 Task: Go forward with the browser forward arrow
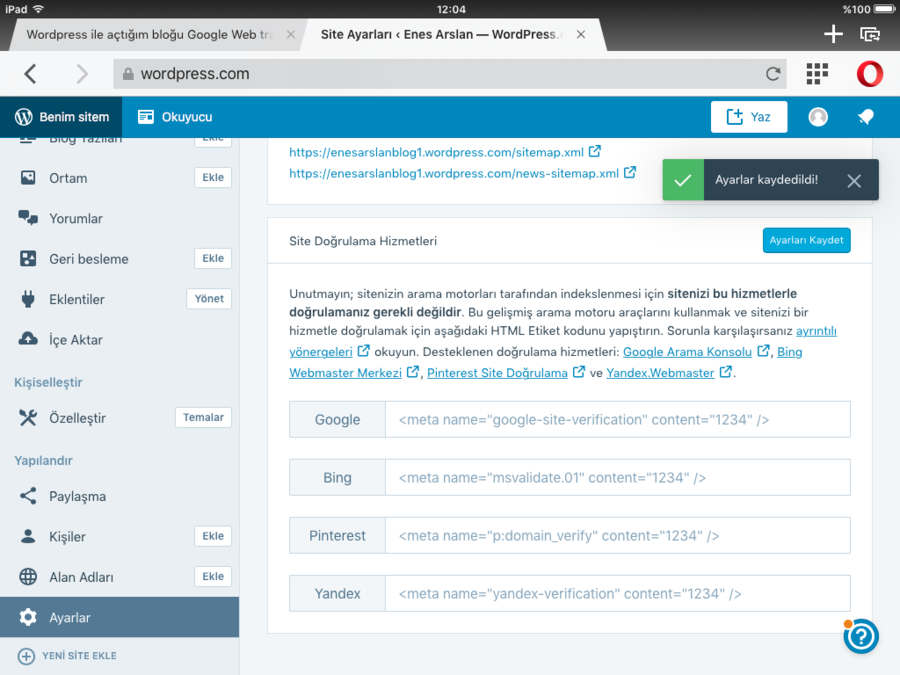coord(82,73)
